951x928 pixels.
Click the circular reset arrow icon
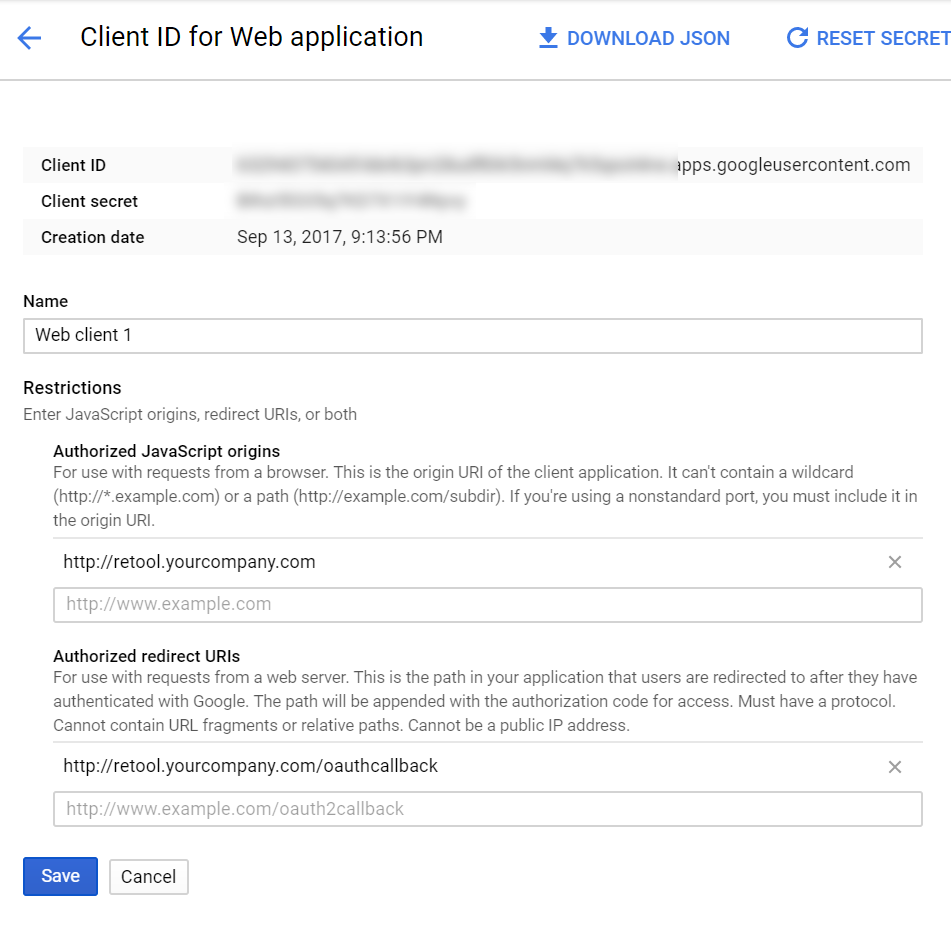point(797,38)
